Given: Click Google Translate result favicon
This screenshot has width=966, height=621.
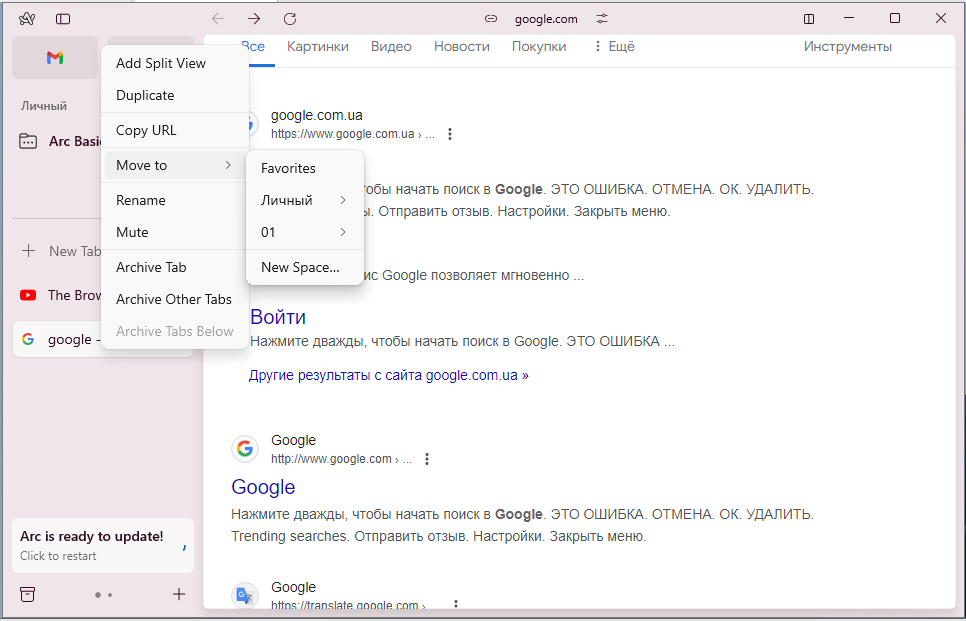Looking at the screenshot, I should [x=245, y=595].
